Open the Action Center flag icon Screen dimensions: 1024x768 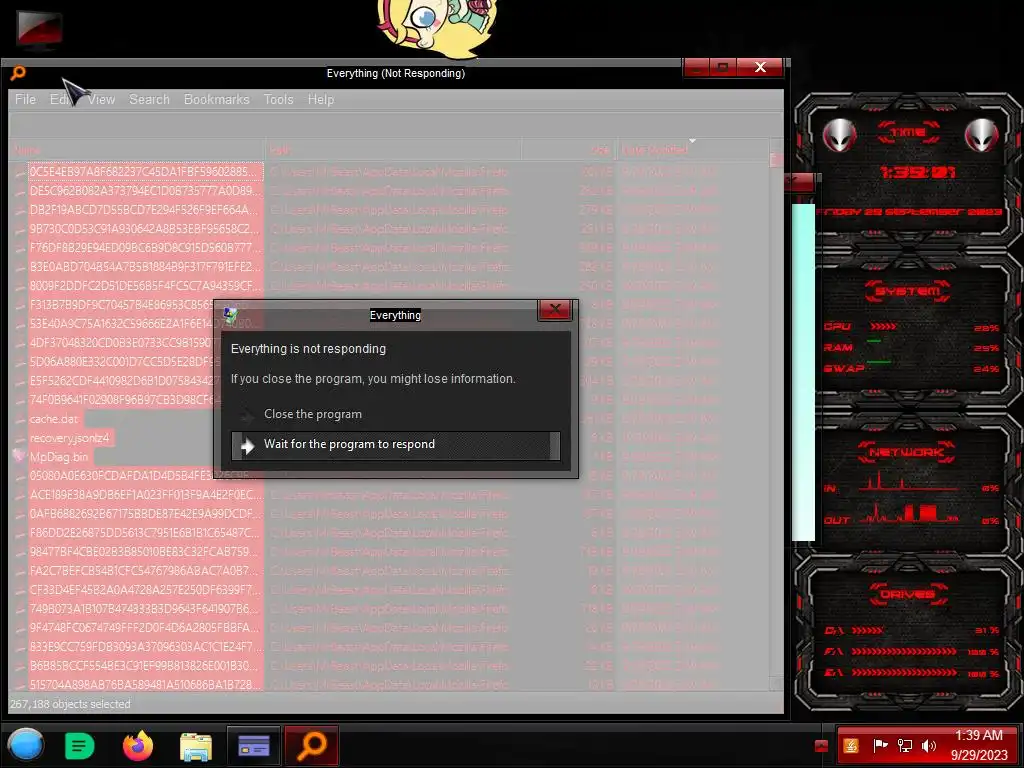[x=880, y=746]
